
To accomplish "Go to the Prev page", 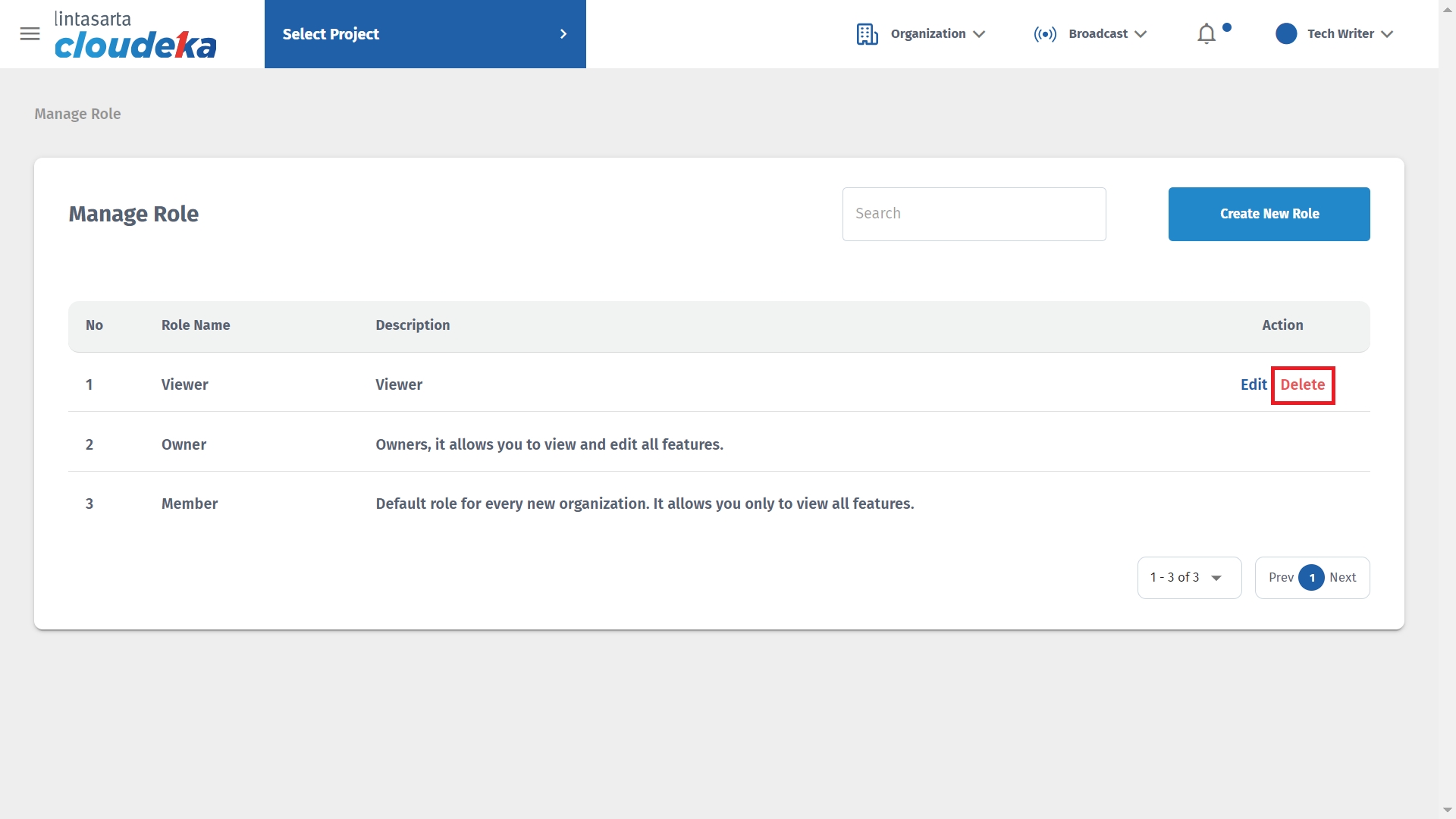I will pyautogui.click(x=1281, y=578).
